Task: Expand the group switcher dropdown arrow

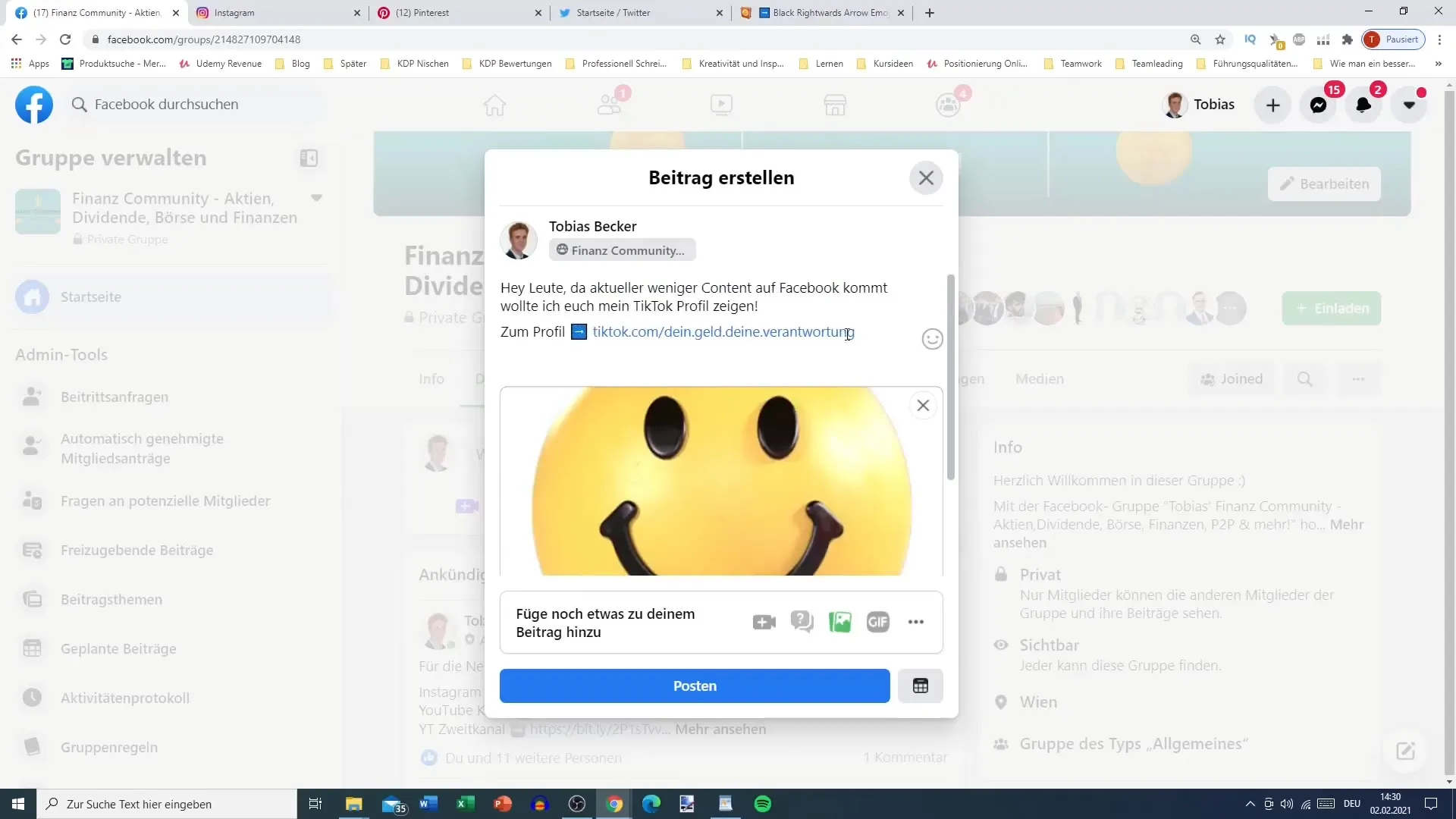Action: 316,198
